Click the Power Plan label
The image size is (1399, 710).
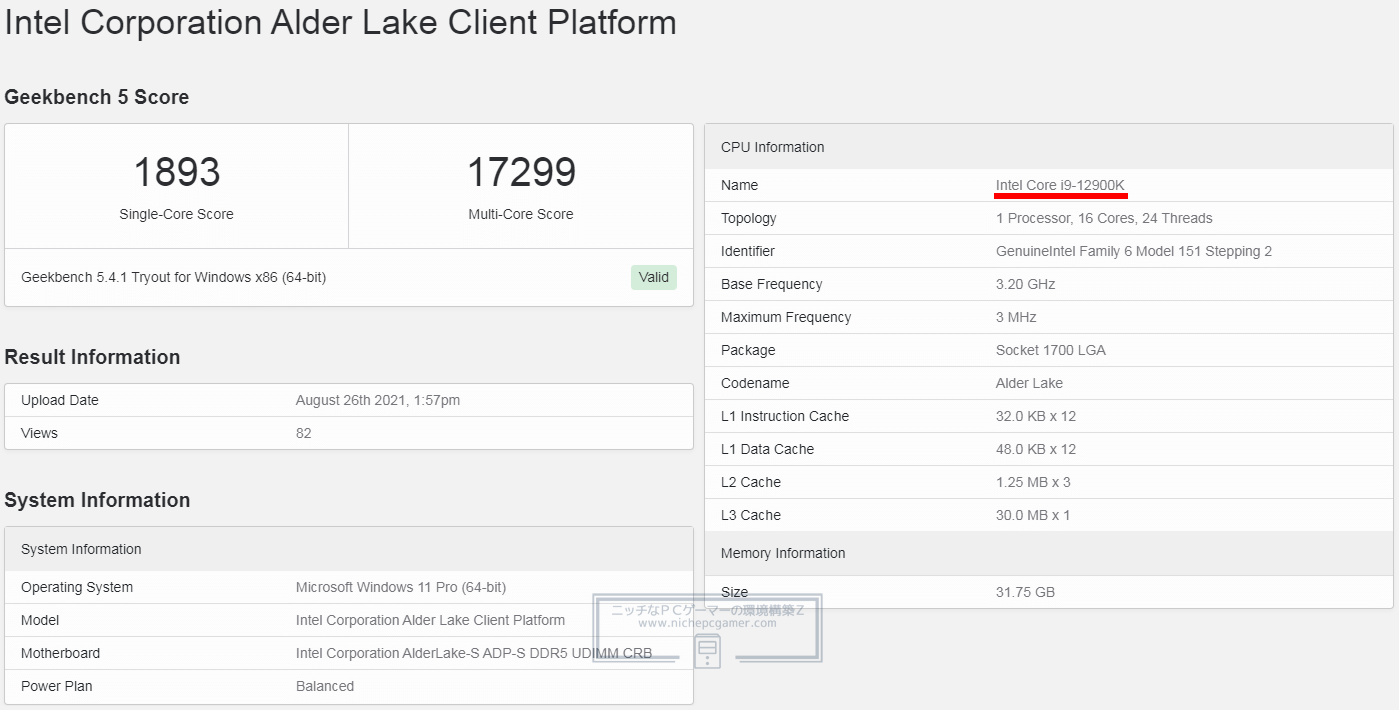(57, 686)
